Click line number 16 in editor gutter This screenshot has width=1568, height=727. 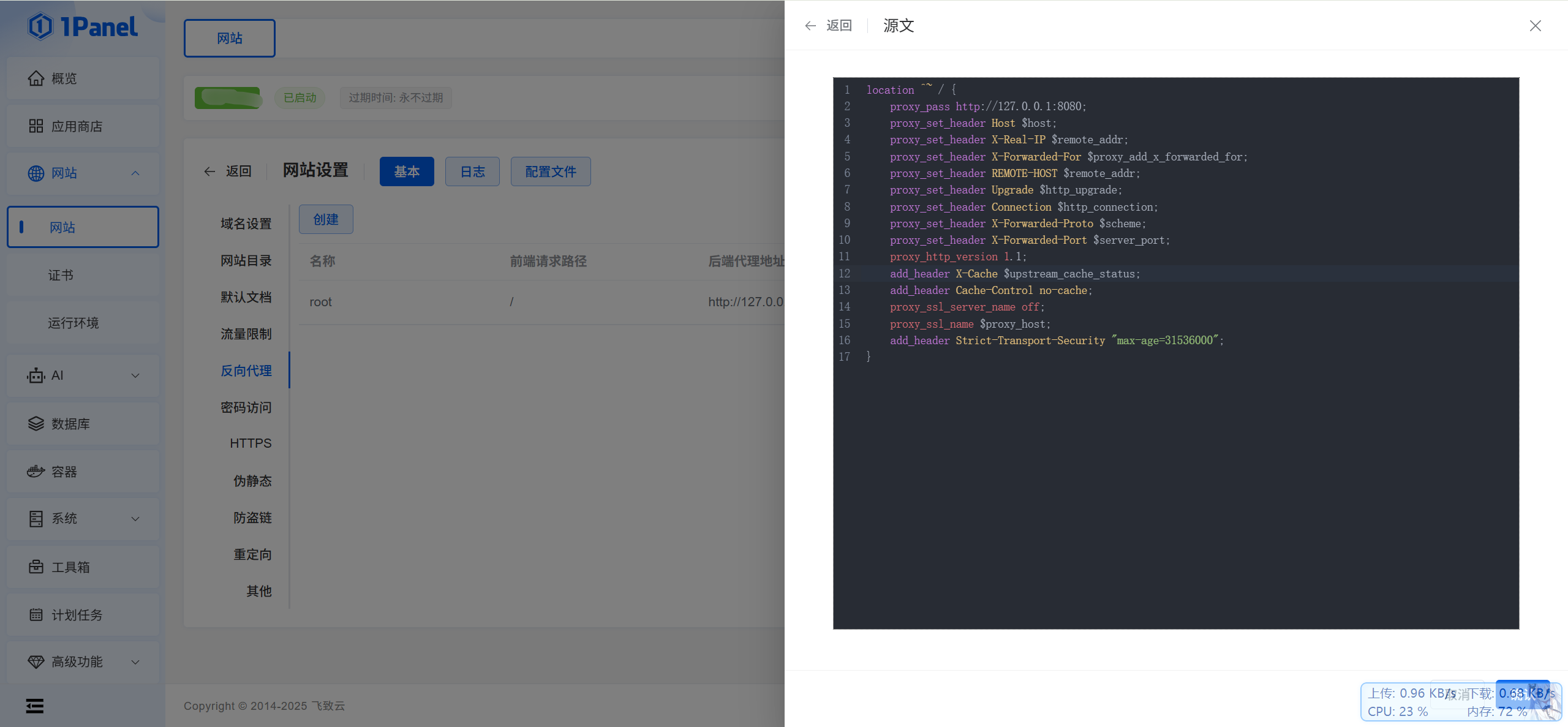point(845,341)
